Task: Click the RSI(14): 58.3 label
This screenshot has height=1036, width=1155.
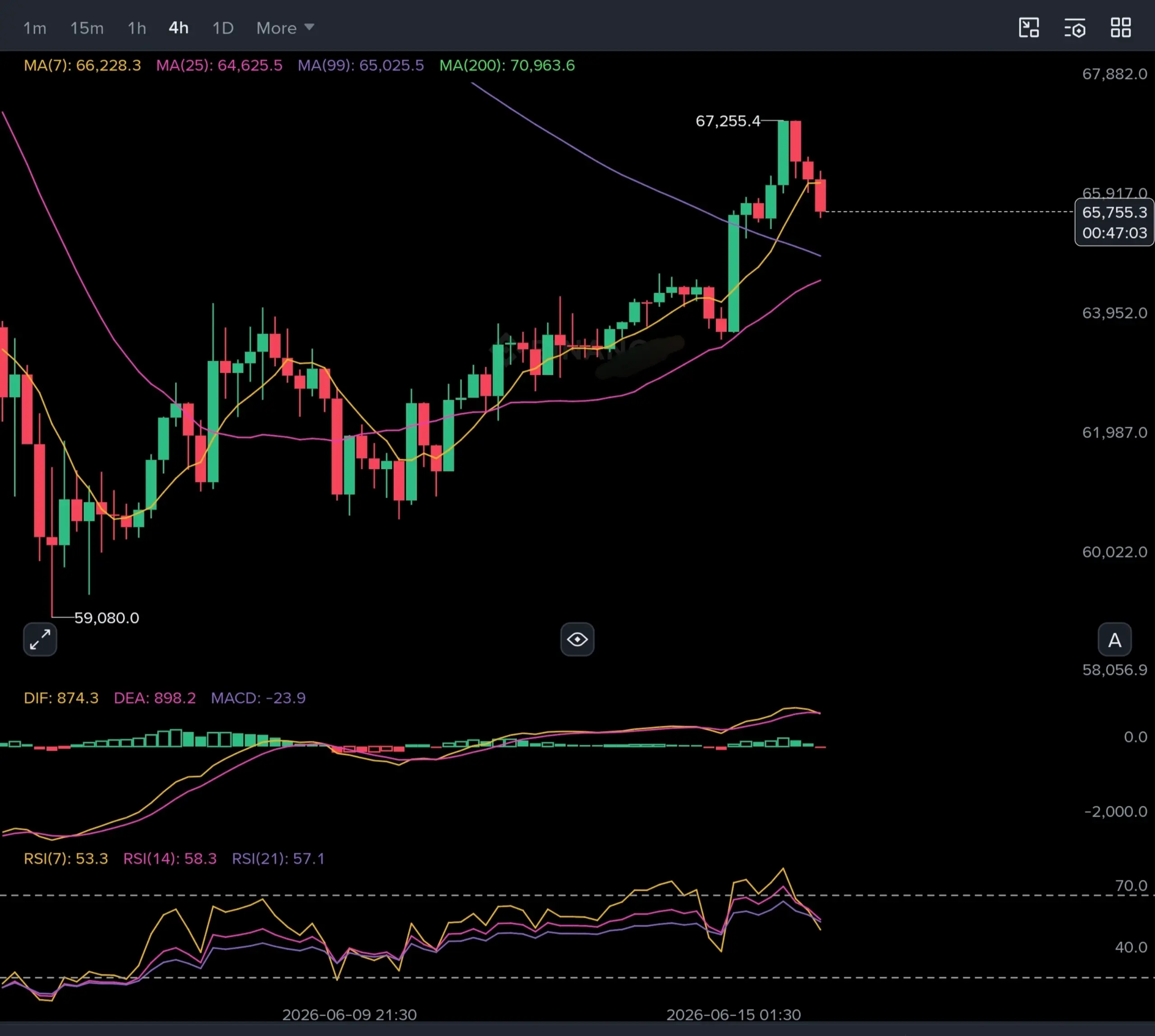Action: pos(170,858)
